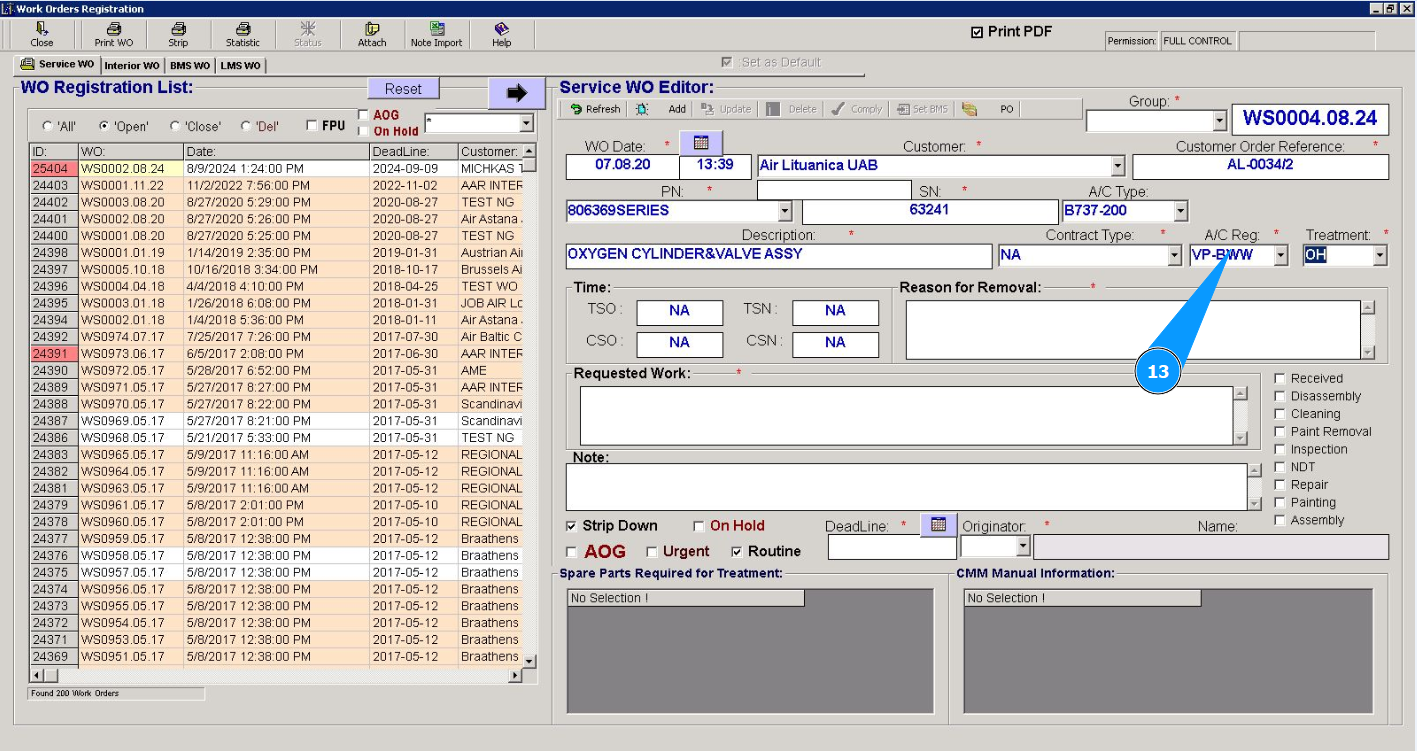The image size is (1417, 751).
Task: Select the 'All' radio filter
Action: click(48, 127)
